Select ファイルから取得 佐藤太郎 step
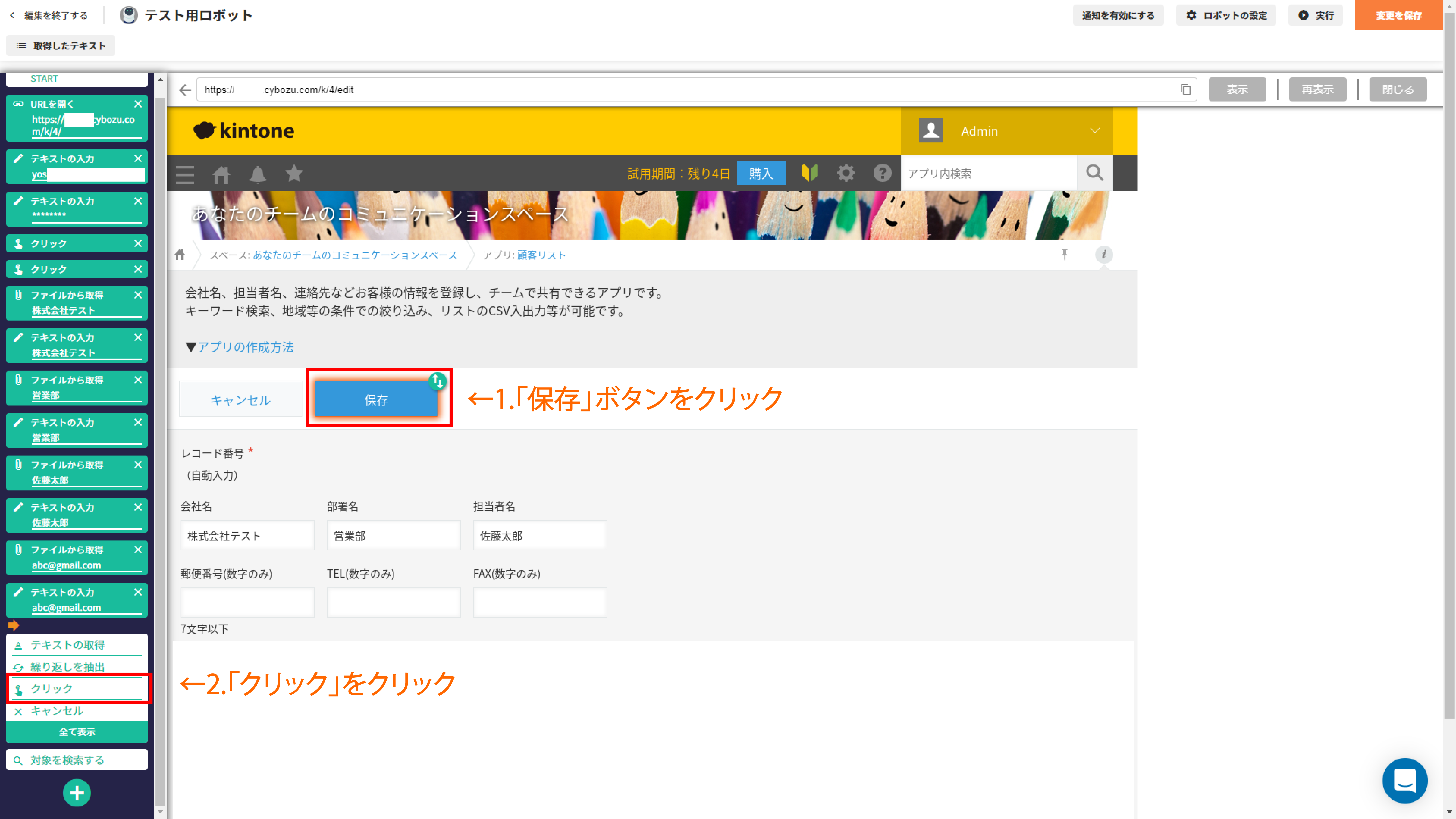 pyautogui.click(x=77, y=473)
